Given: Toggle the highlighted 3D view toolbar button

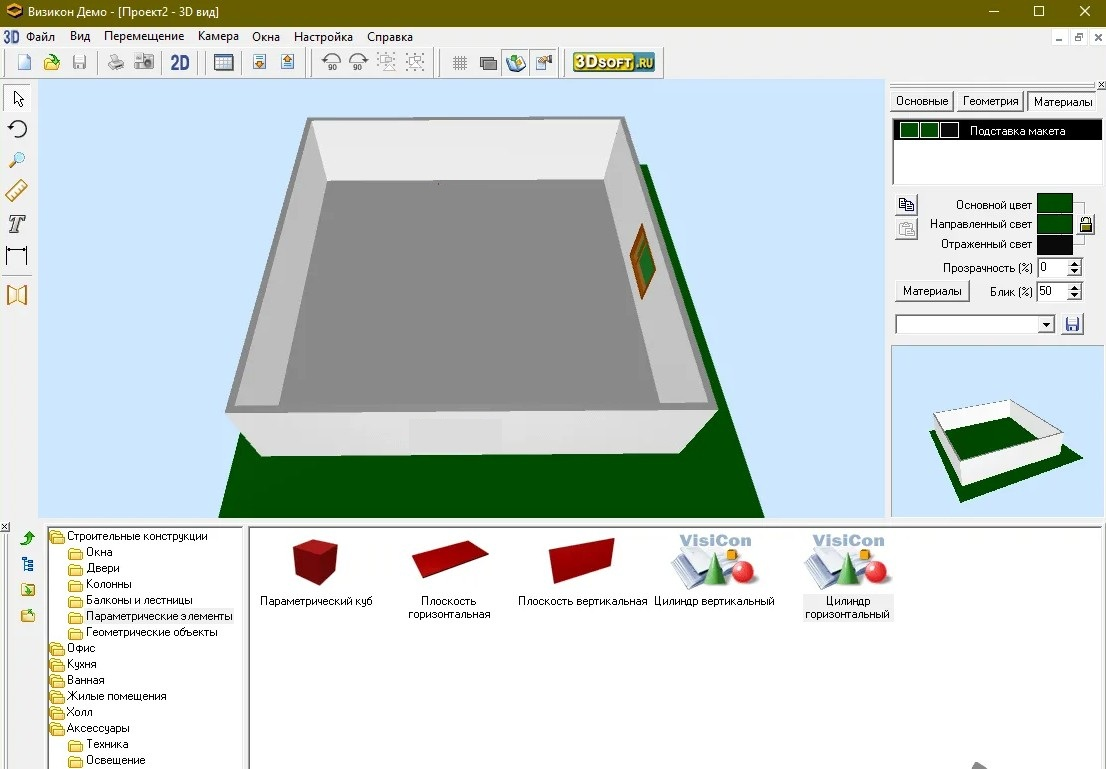Looking at the screenshot, I should point(516,62).
